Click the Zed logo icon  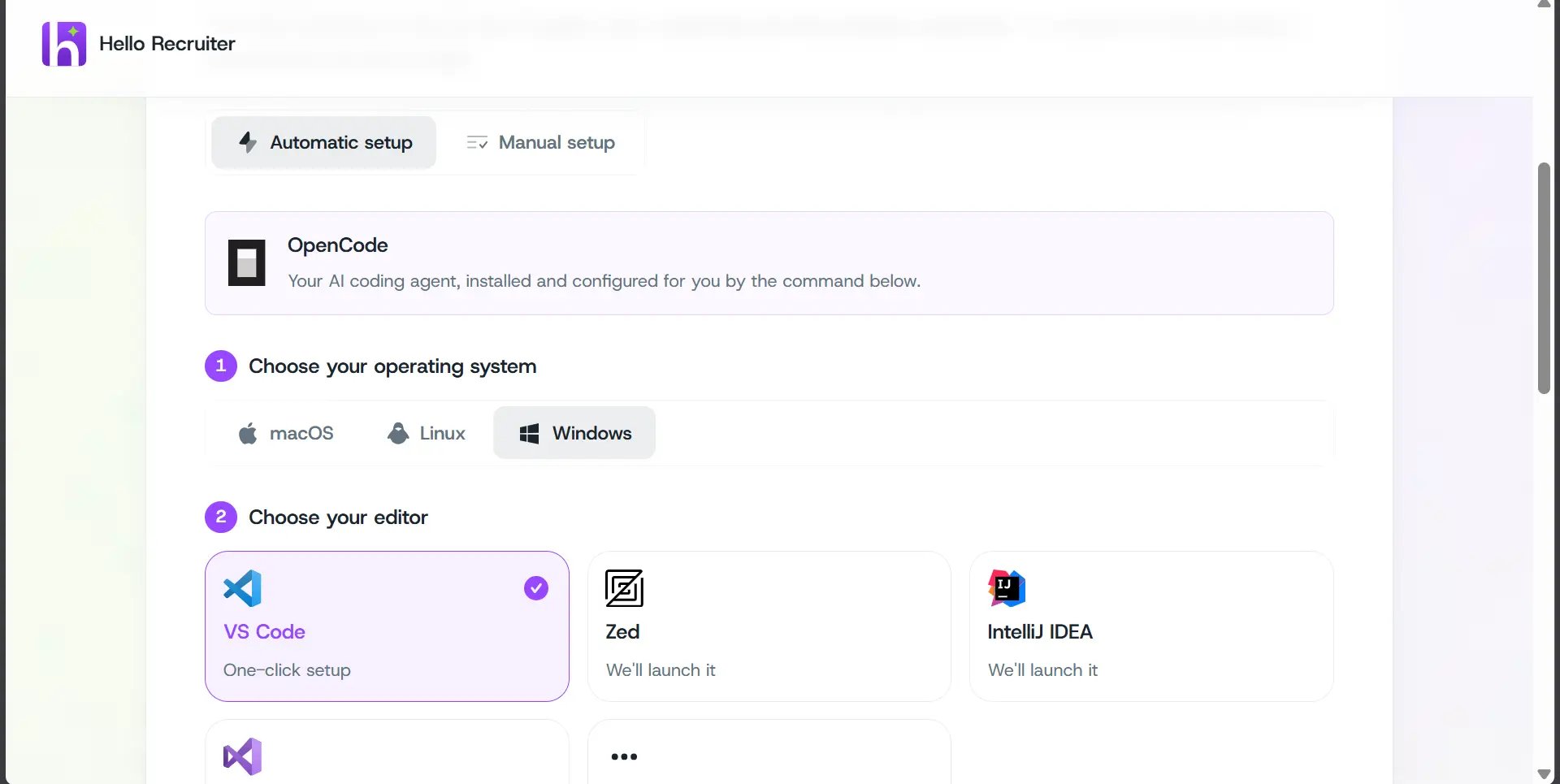(624, 589)
